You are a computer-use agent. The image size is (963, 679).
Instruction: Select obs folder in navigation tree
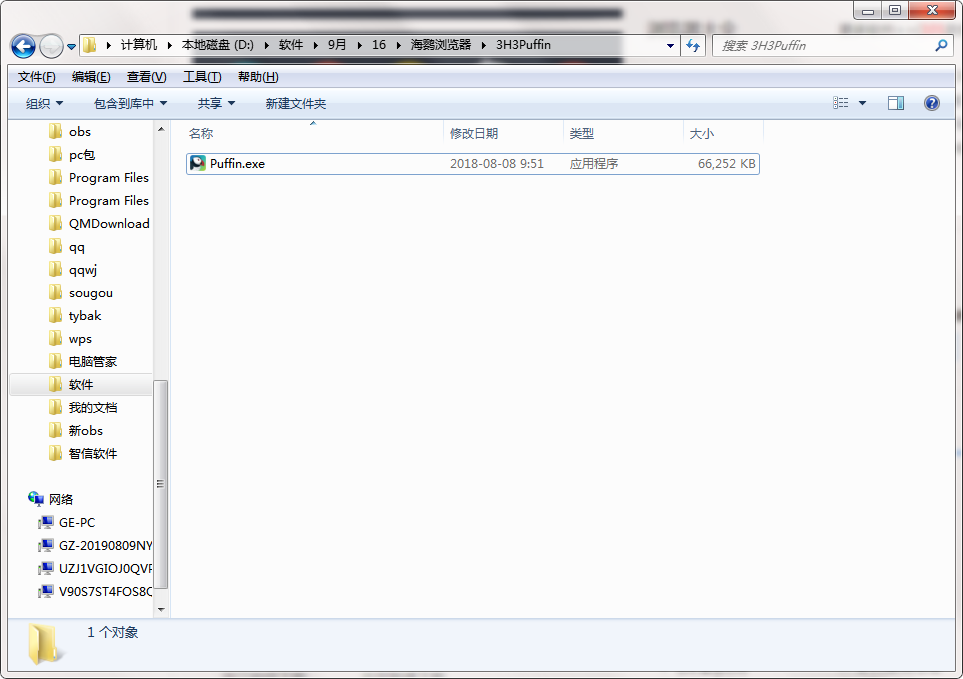point(80,132)
